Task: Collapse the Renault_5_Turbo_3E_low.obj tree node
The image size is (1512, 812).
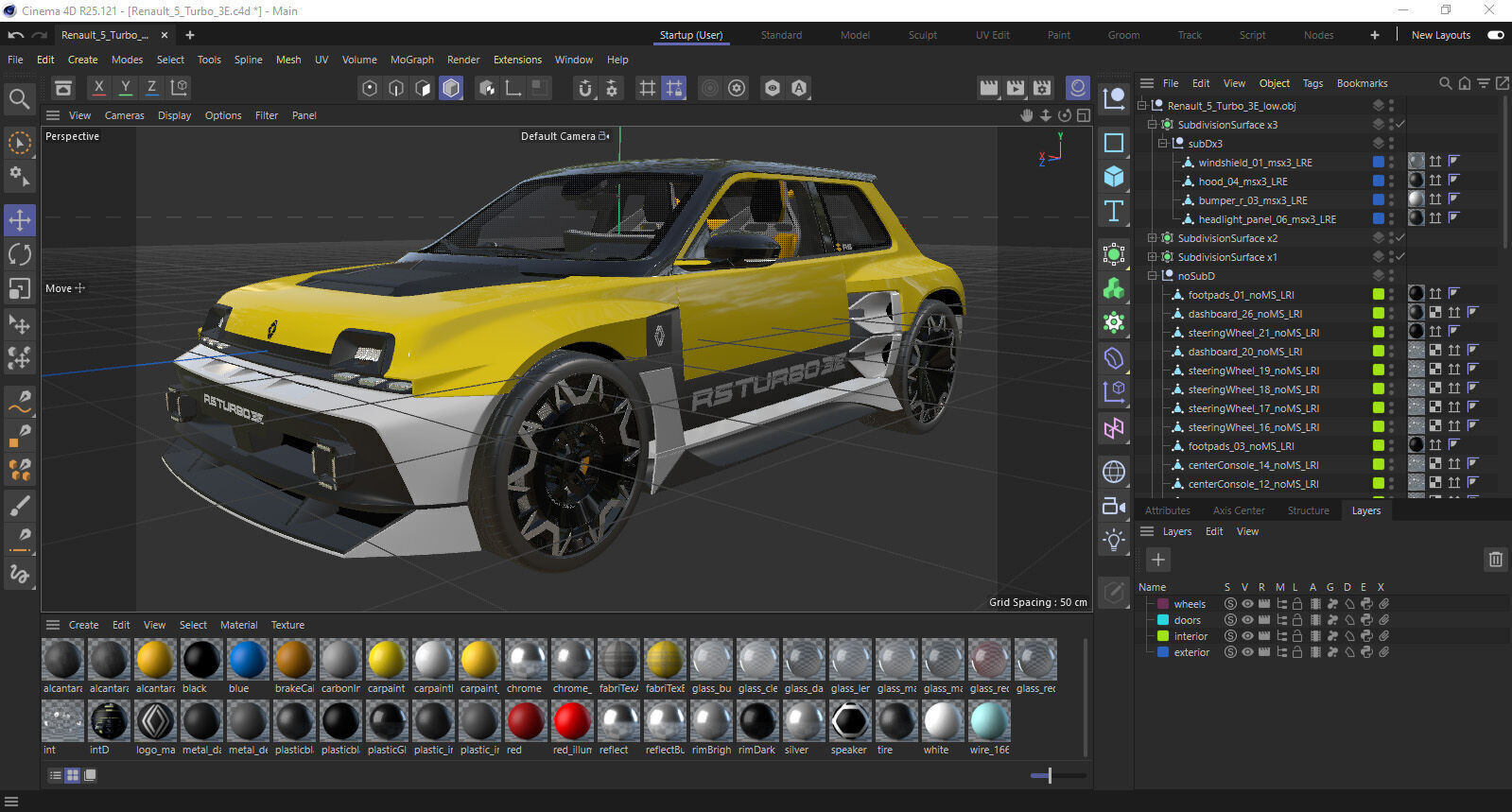Action: point(1141,106)
